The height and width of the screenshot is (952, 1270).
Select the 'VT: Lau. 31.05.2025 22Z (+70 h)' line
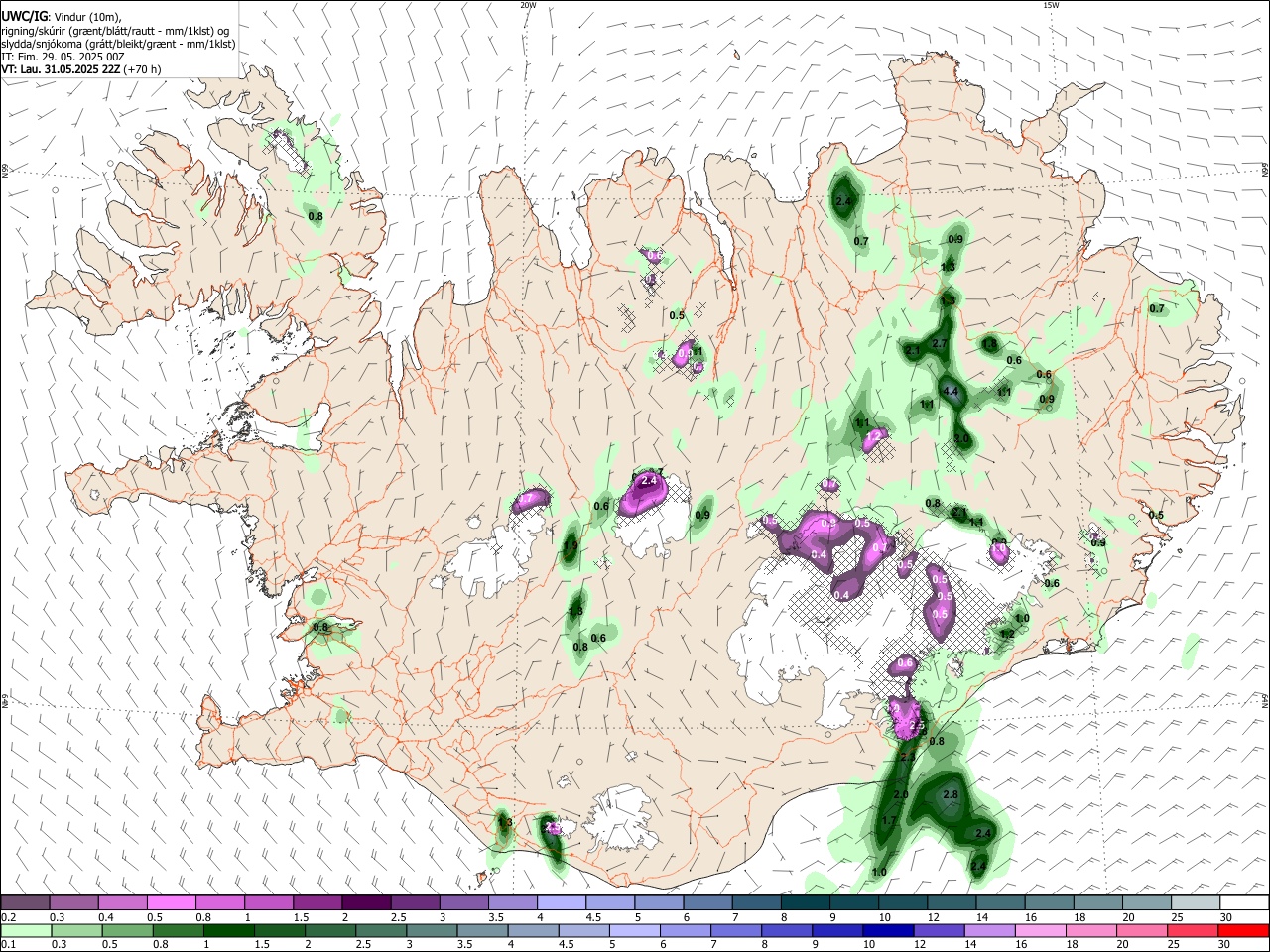pyautogui.click(x=81, y=69)
